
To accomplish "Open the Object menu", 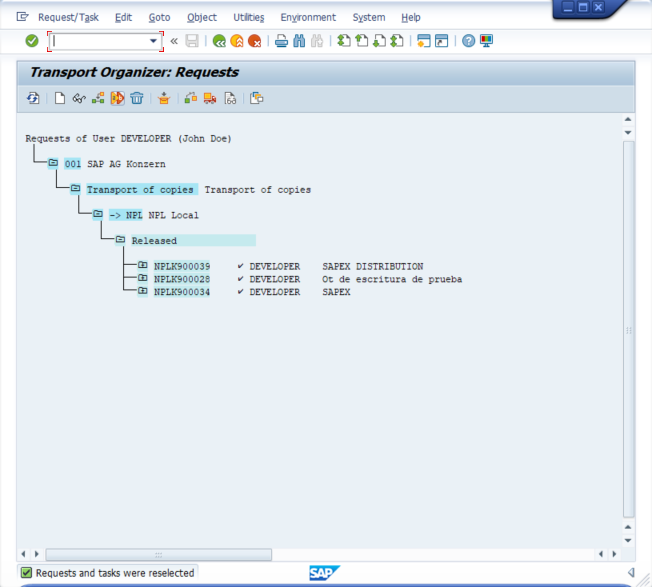I will (202, 17).
